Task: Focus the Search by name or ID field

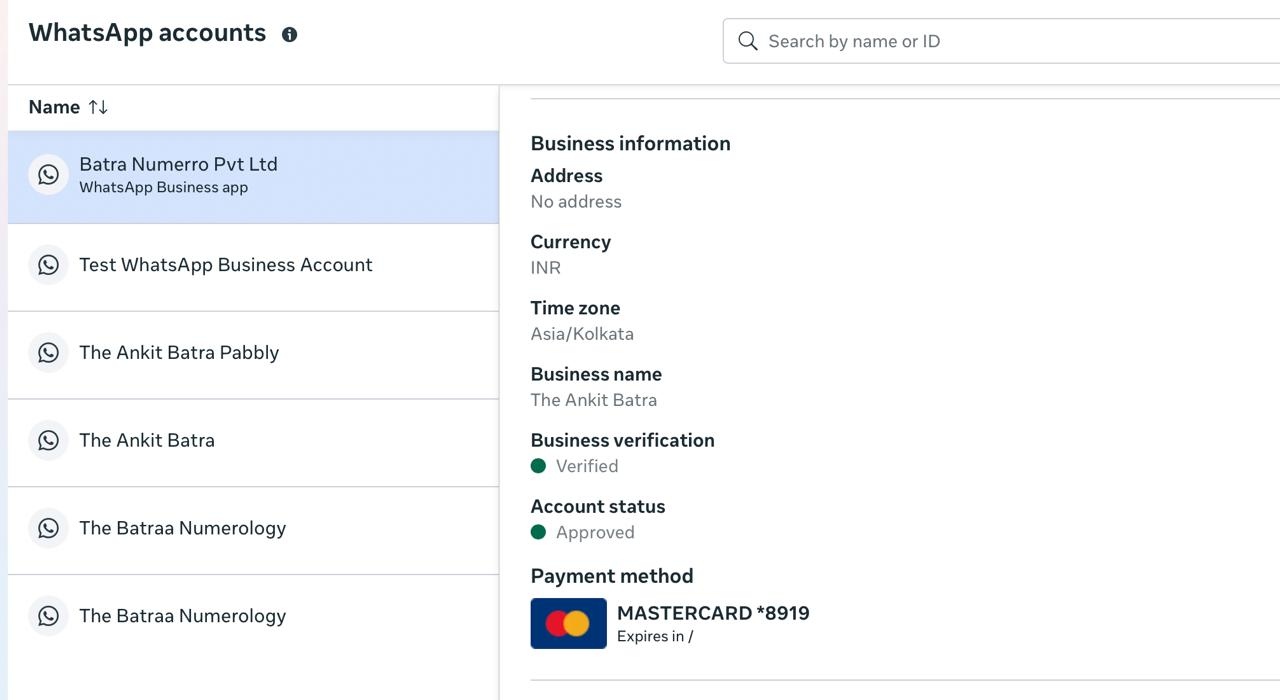Action: (x=1000, y=41)
